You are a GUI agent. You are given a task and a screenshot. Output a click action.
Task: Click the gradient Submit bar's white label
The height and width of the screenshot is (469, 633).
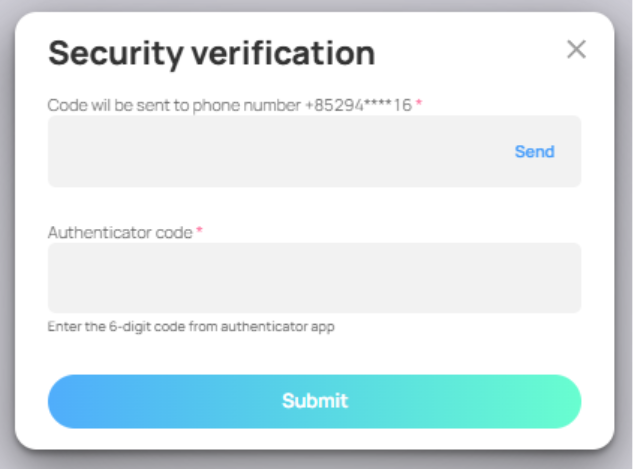click(314, 402)
